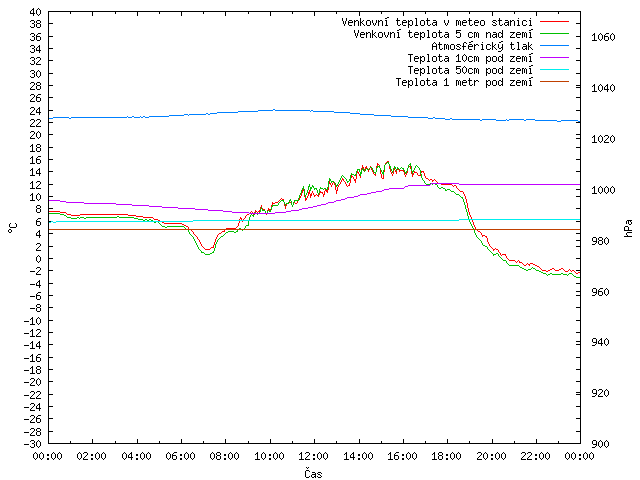Click the legend label 'Teplota 50cm pod zemí'
Screen dimensions: 640x480
click(470, 70)
